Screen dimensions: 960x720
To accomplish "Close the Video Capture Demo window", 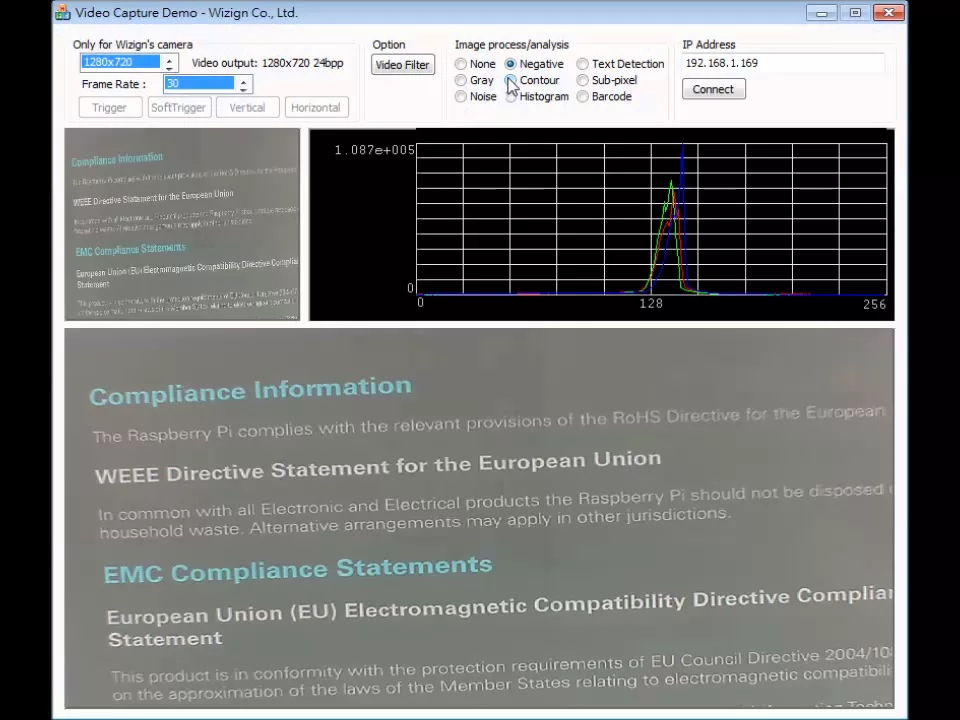I will pos(889,12).
